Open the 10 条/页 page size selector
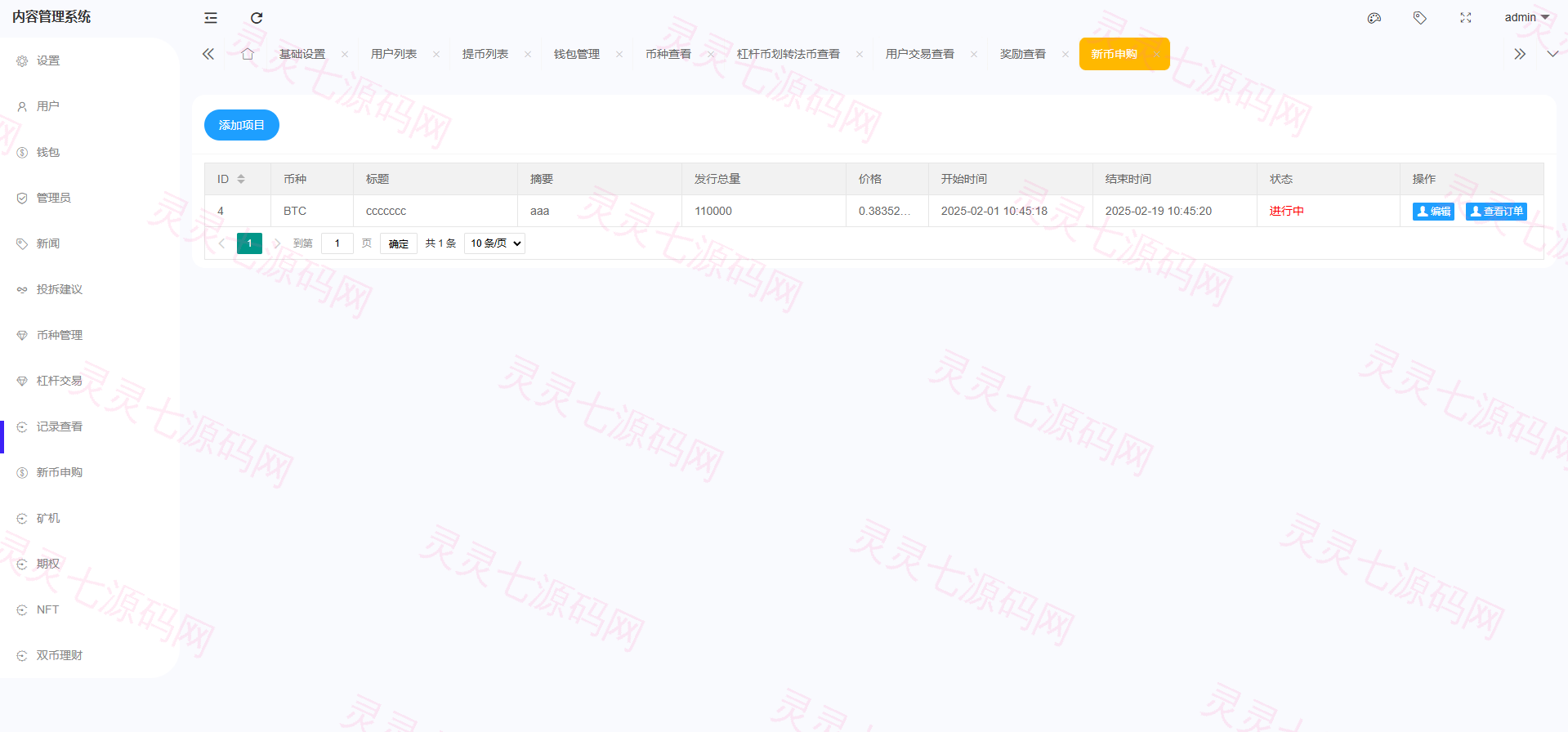The height and width of the screenshot is (732, 1568). [x=494, y=243]
